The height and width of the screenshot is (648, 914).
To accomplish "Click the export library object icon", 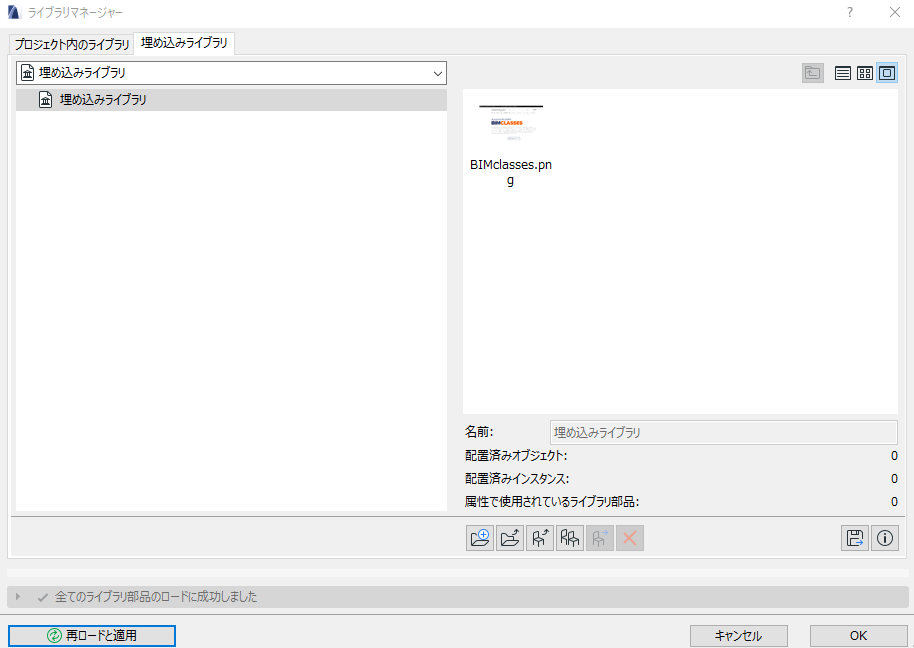I will [540, 538].
